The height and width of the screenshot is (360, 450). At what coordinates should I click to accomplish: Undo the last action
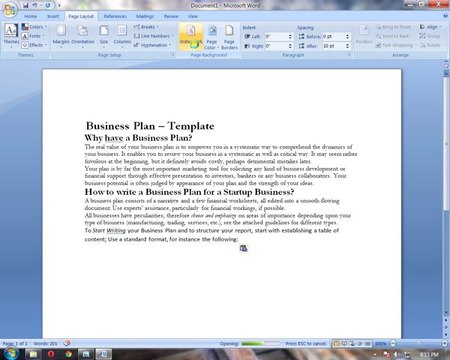(35, 5)
